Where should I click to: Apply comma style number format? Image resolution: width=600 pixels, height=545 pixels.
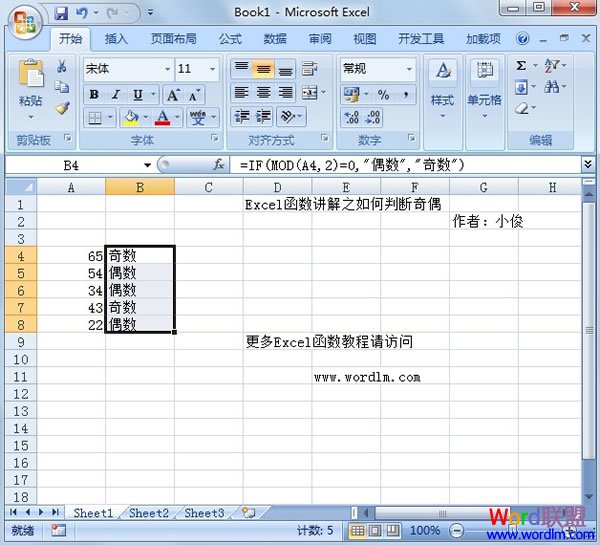pos(406,95)
